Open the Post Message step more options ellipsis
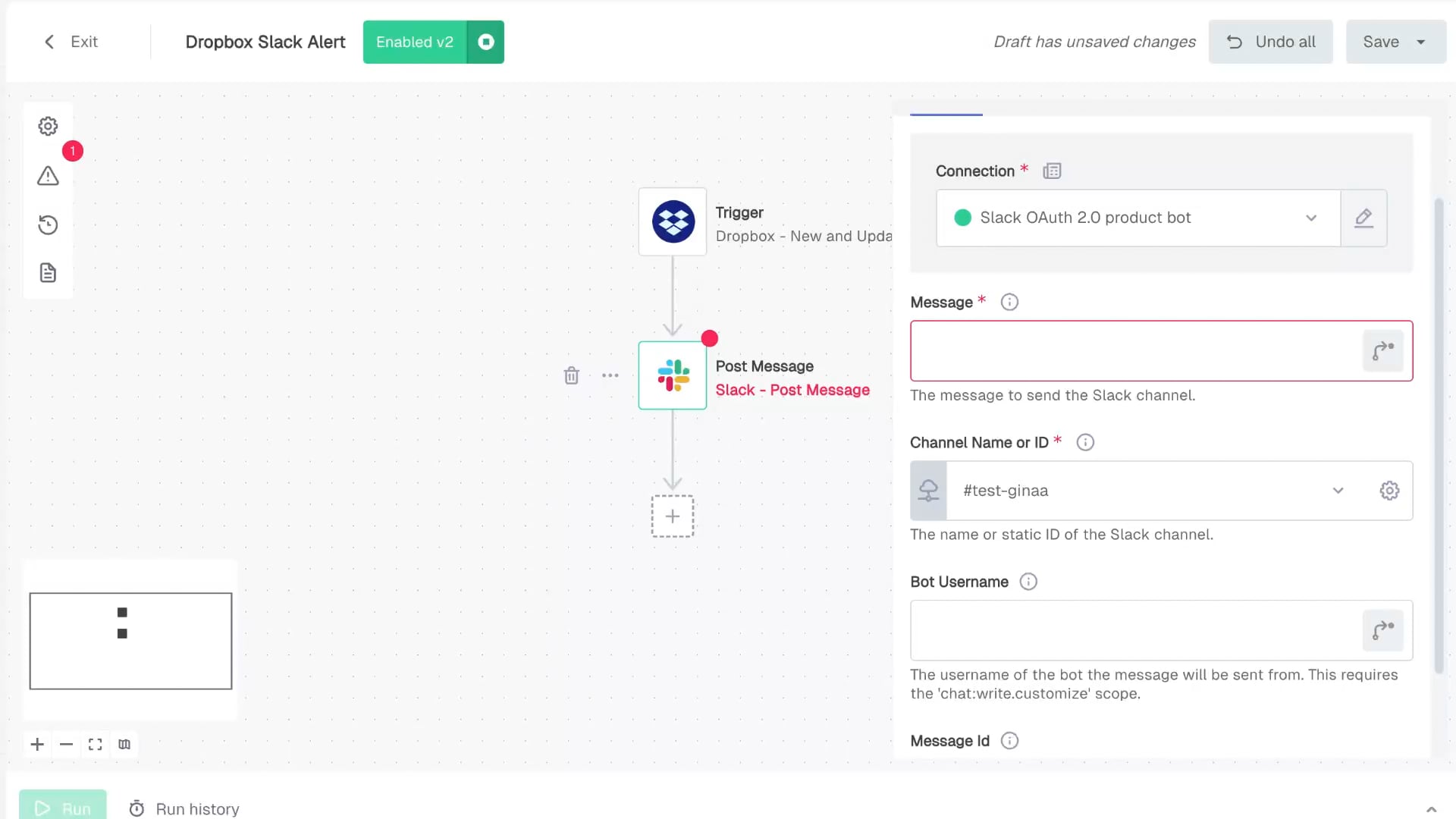The image size is (1456, 819). [x=610, y=375]
